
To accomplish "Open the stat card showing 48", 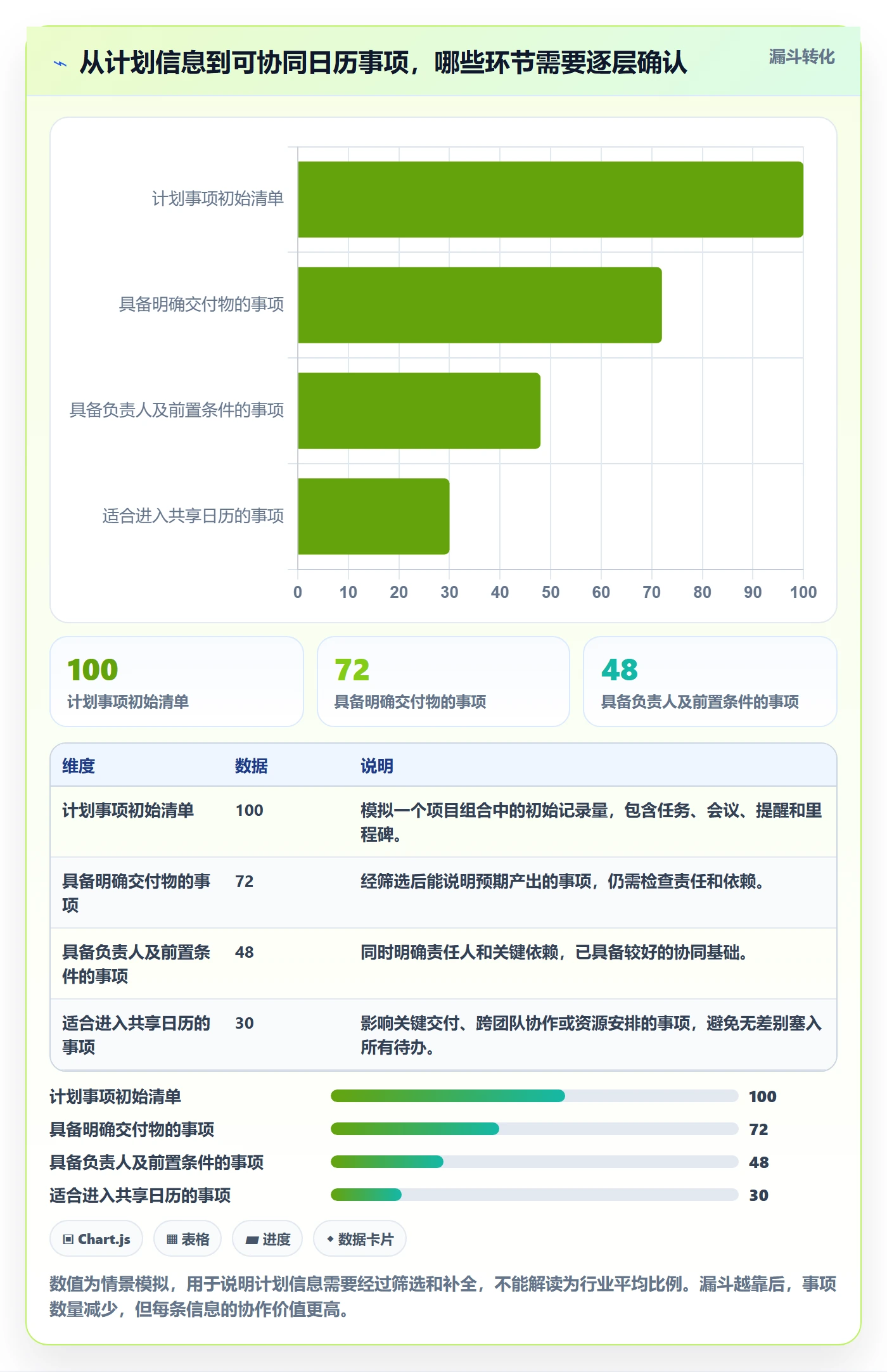I will 710,682.
